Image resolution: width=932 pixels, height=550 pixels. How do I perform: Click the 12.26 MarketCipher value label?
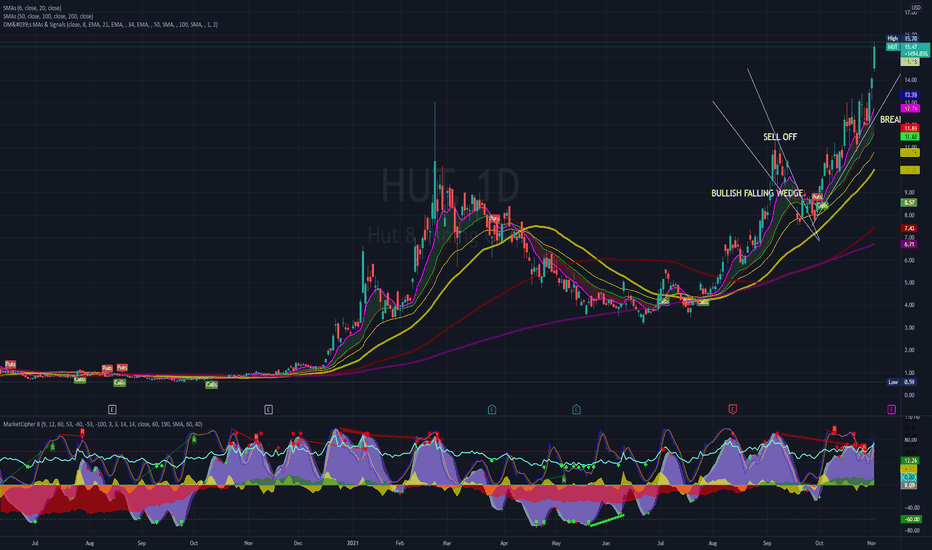(x=910, y=460)
